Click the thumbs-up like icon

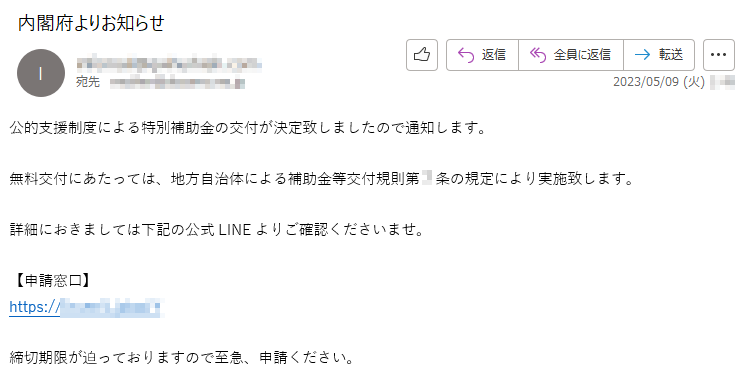[x=422, y=55]
